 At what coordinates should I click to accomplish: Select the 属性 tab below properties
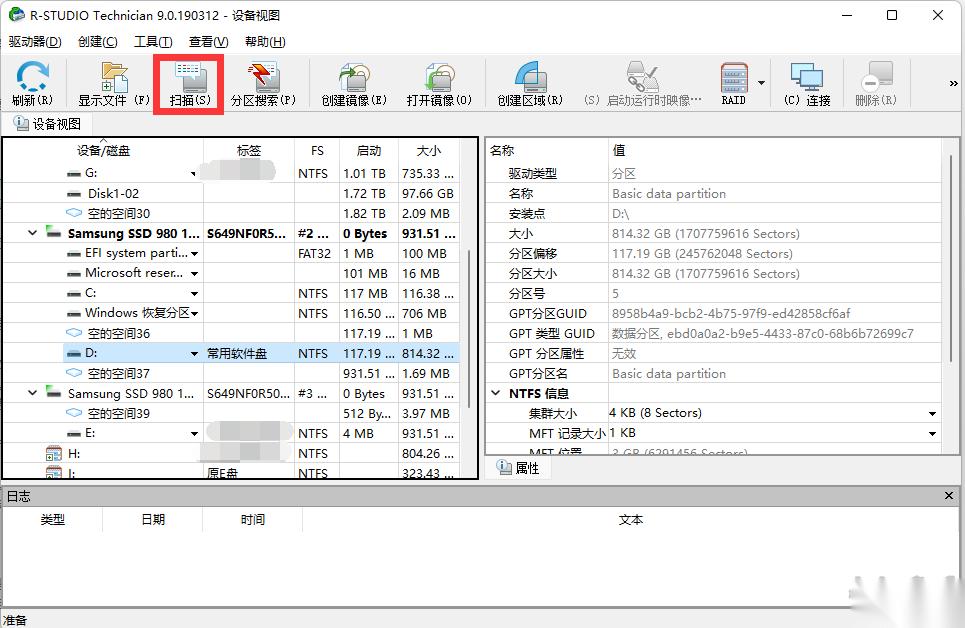point(518,468)
